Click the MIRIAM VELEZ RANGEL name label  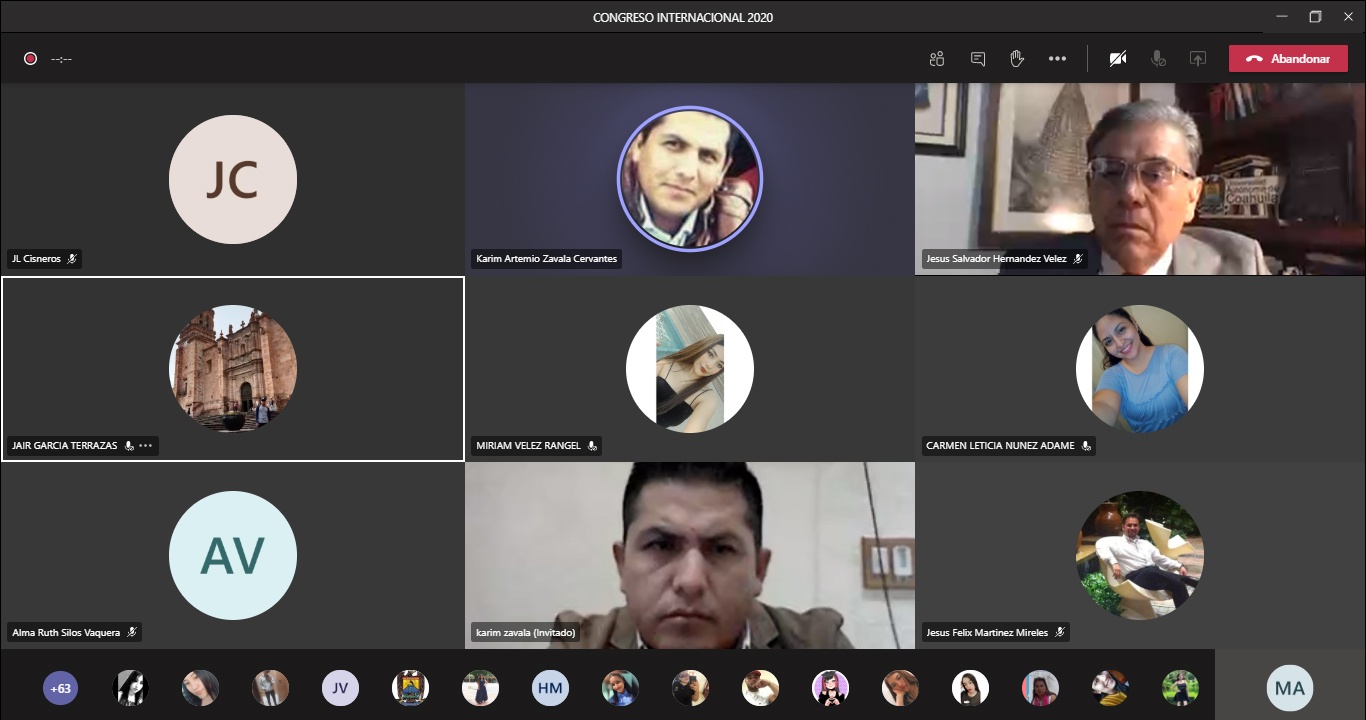(x=529, y=446)
